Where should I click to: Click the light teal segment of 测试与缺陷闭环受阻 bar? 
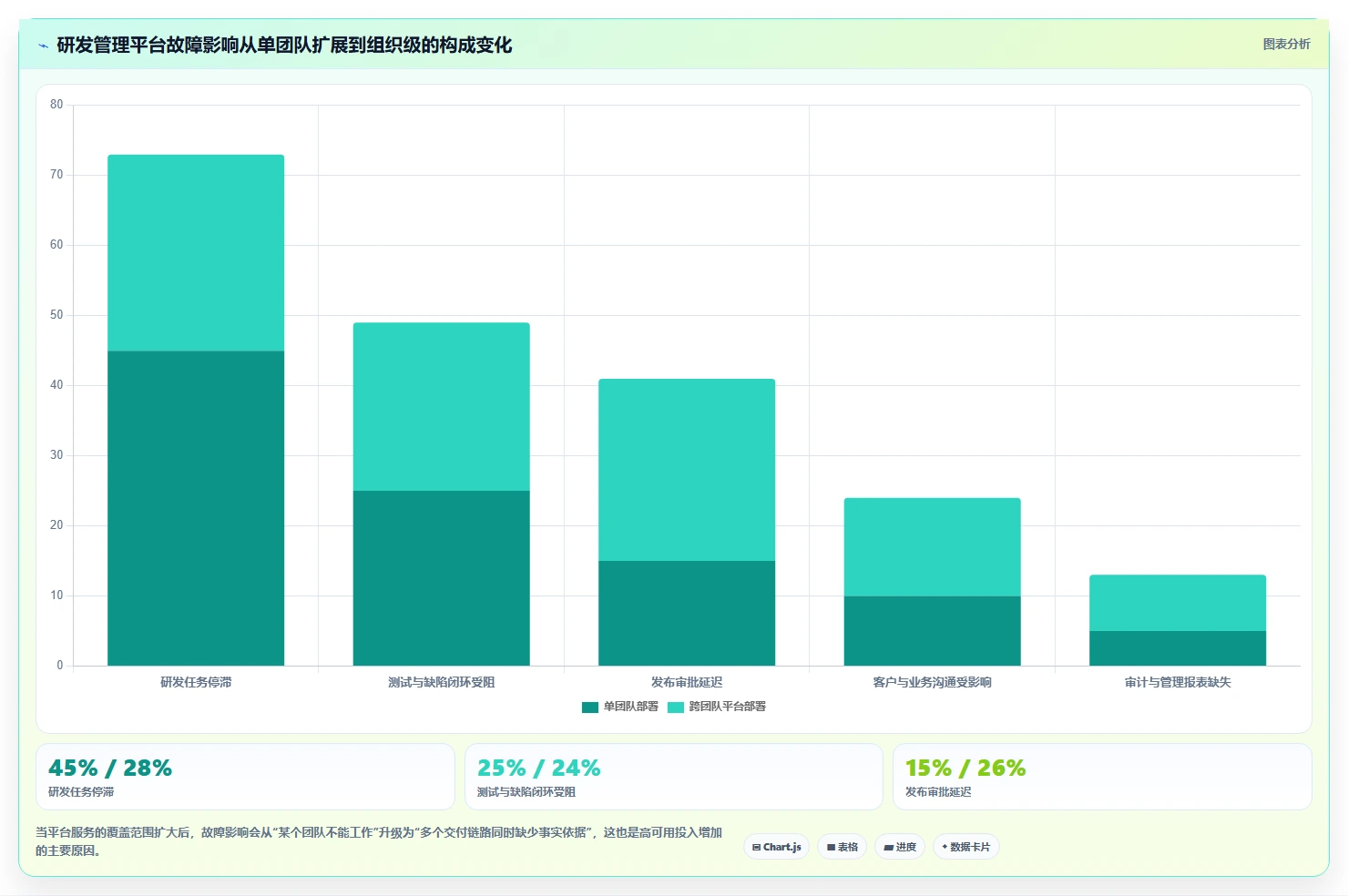coord(442,407)
